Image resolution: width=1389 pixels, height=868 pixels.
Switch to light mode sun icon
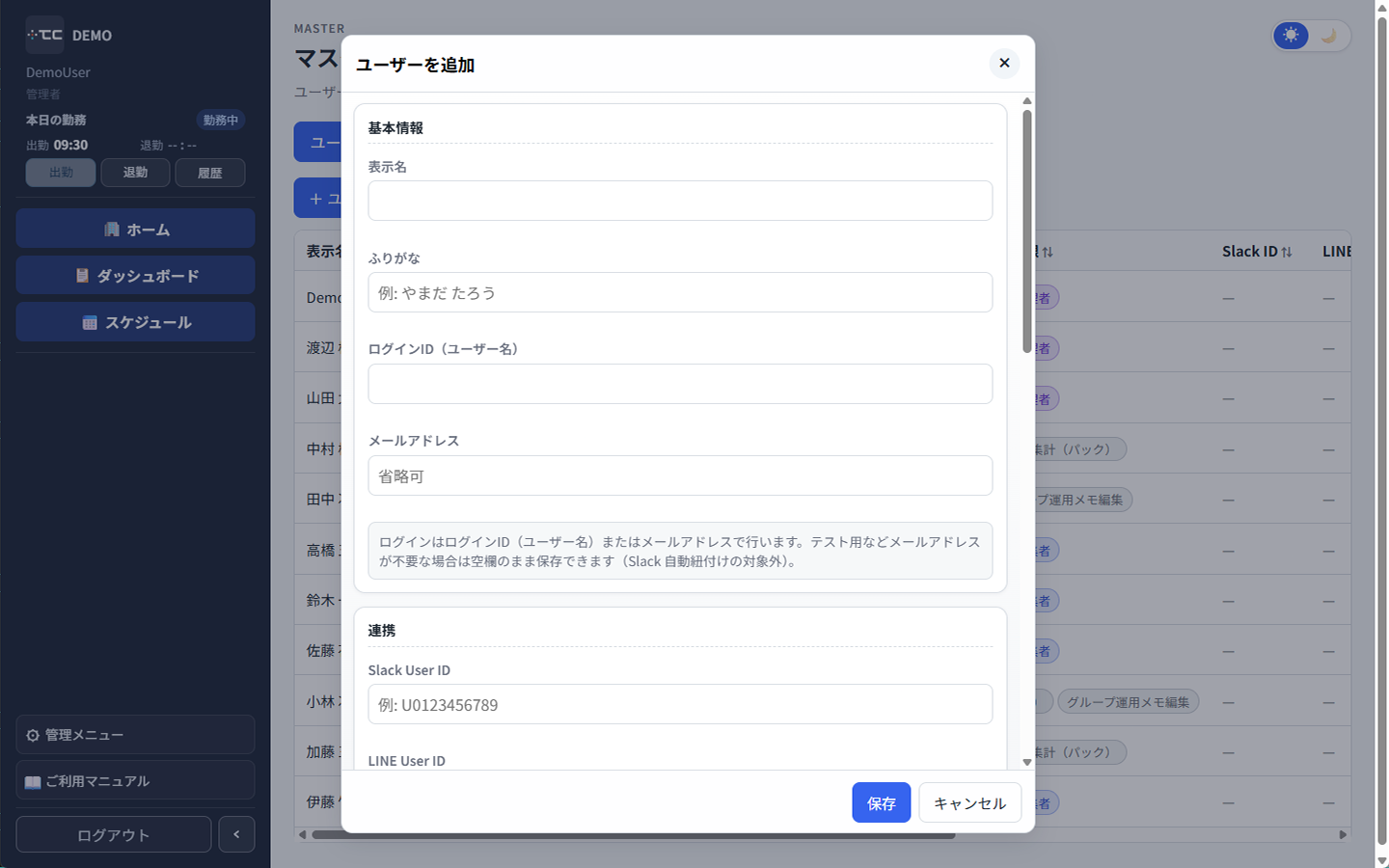pyautogui.click(x=1291, y=36)
